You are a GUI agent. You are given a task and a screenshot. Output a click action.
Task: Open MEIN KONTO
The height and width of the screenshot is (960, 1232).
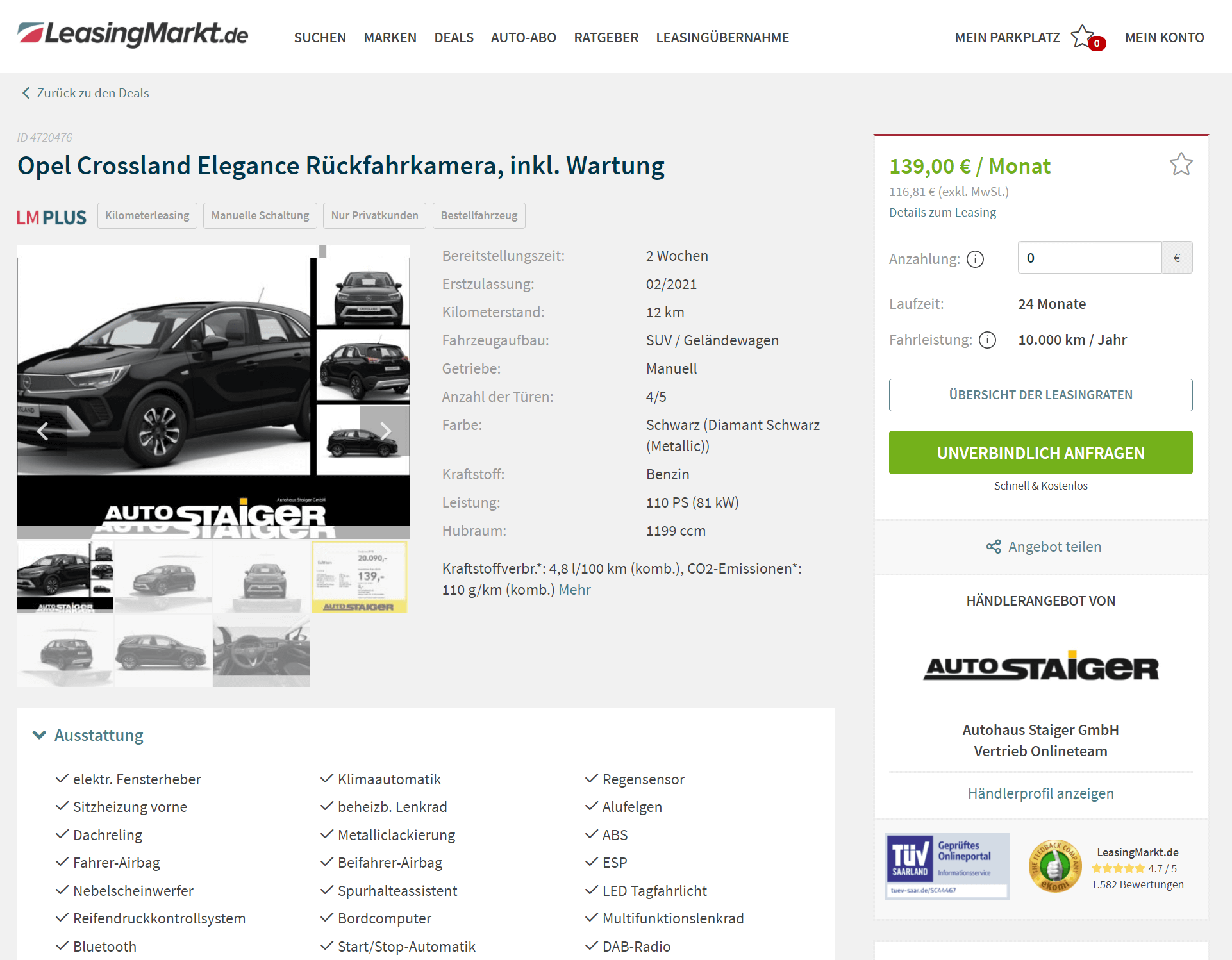1164,37
